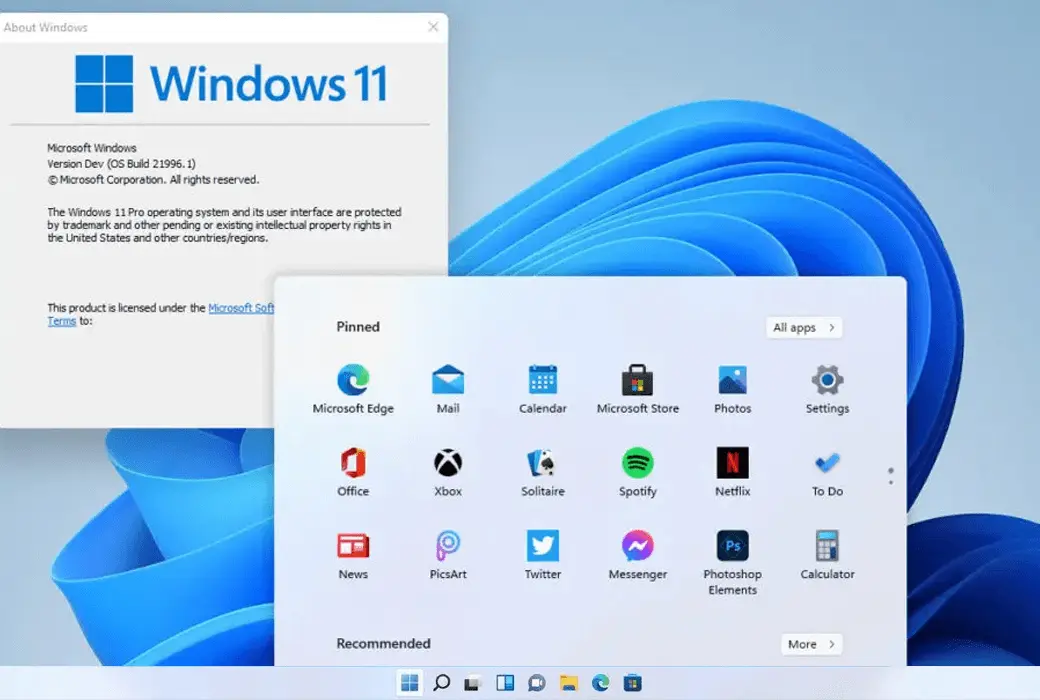Launch the Photos app
This screenshot has width=1040, height=700.
[x=732, y=388]
